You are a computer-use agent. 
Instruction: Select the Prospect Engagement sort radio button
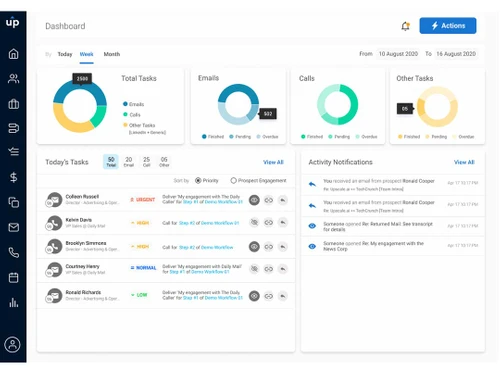click(233, 180)
